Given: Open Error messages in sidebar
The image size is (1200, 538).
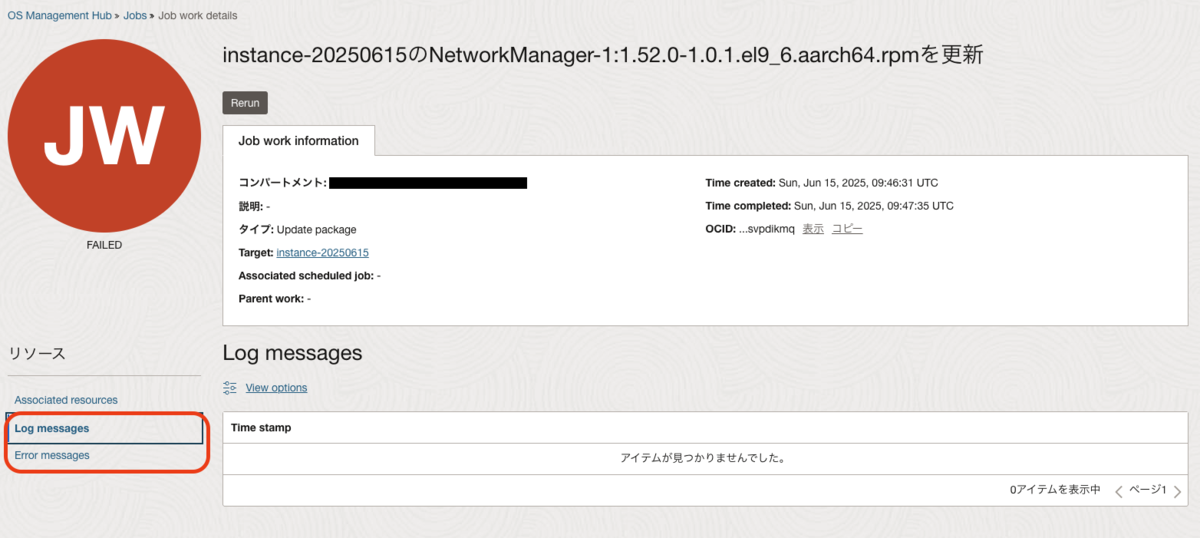Looking at the screenshot, I should tap(52, 455).
